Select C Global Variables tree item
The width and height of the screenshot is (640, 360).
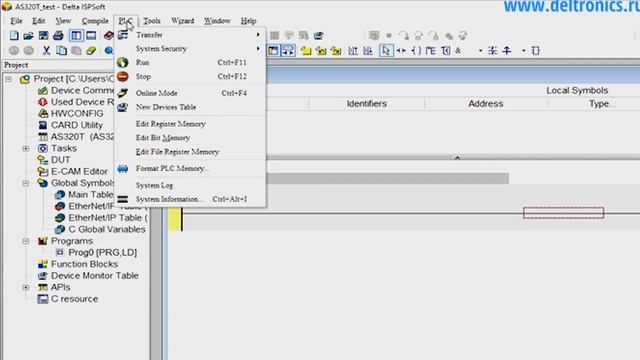click(107, 229)
